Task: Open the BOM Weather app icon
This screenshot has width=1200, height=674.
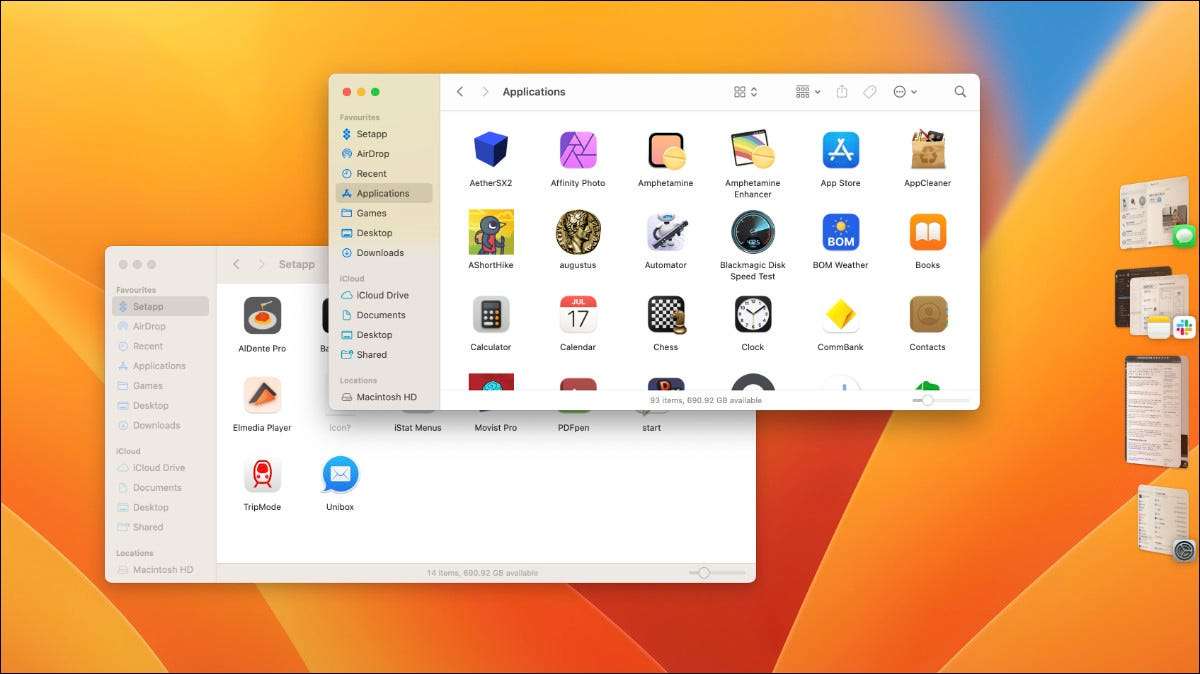Action: pyautogui.click(x=841, y=232)
